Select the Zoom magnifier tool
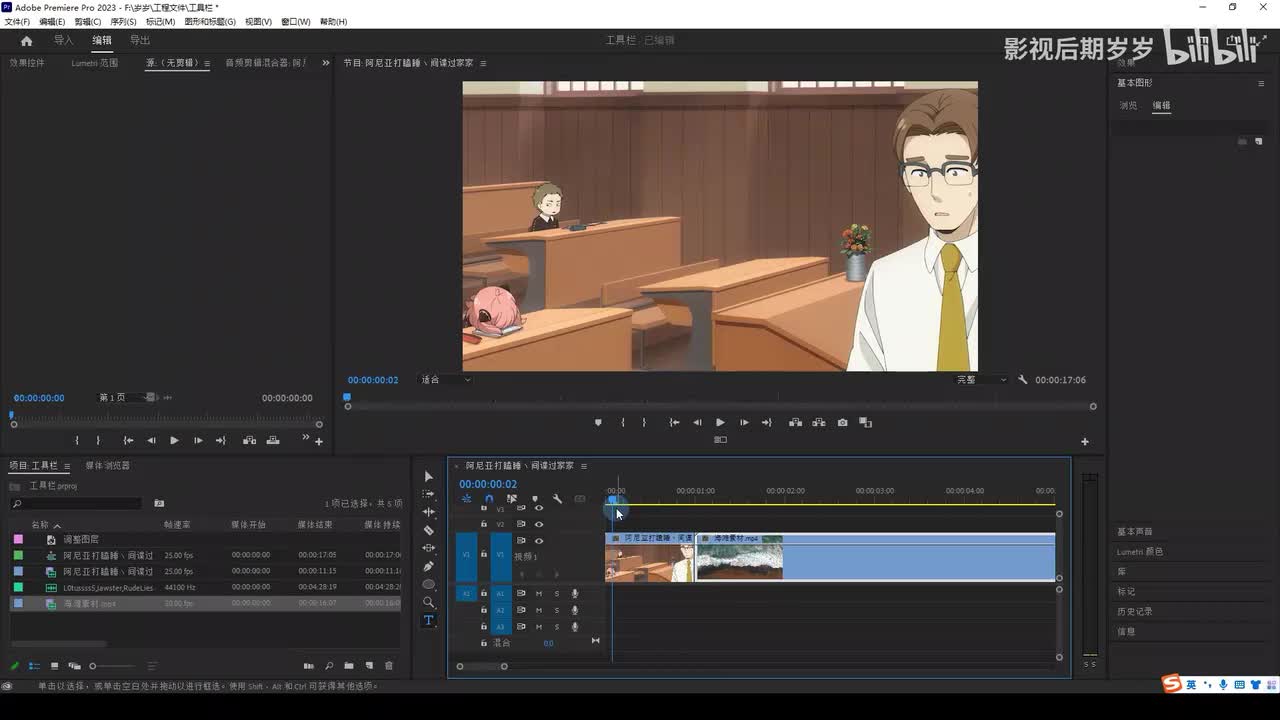1280x720 pixels. (429, 602)
